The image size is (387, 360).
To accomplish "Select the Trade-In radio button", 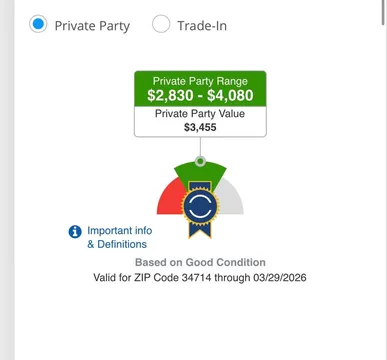I will pyautogui.click(x=161, y=24).
